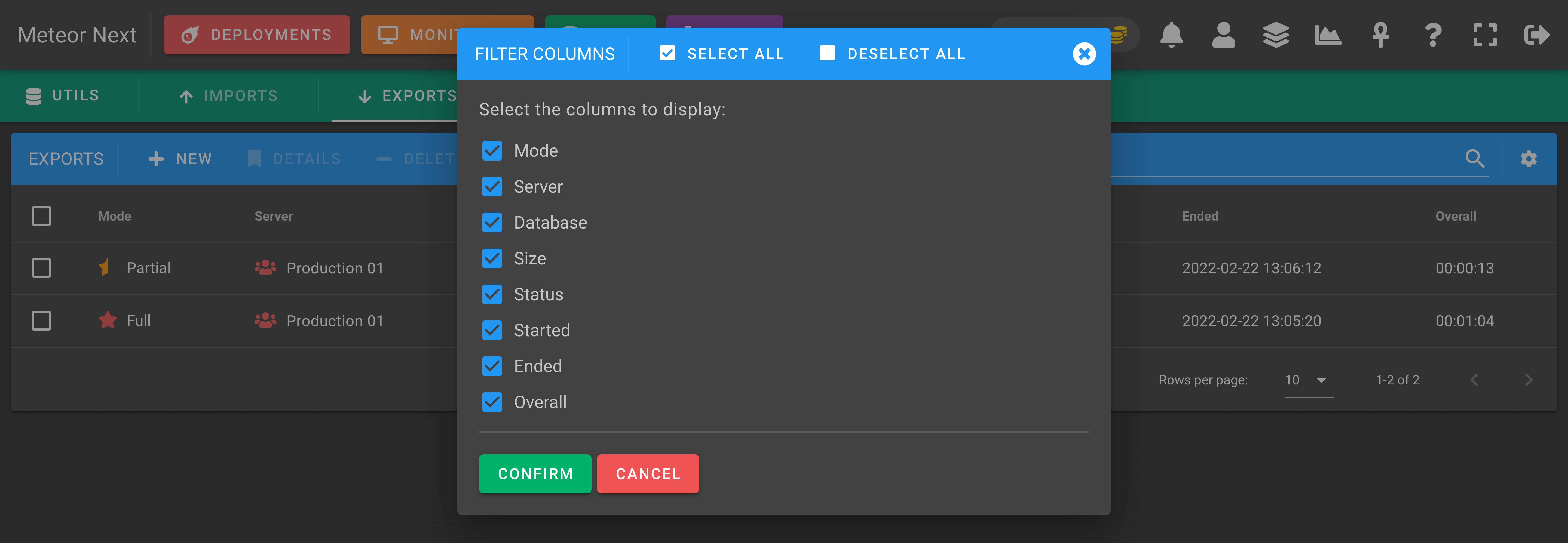Switch to the Imports tab
Viewport: 1568px width, 543px height.
click(229, 95)
